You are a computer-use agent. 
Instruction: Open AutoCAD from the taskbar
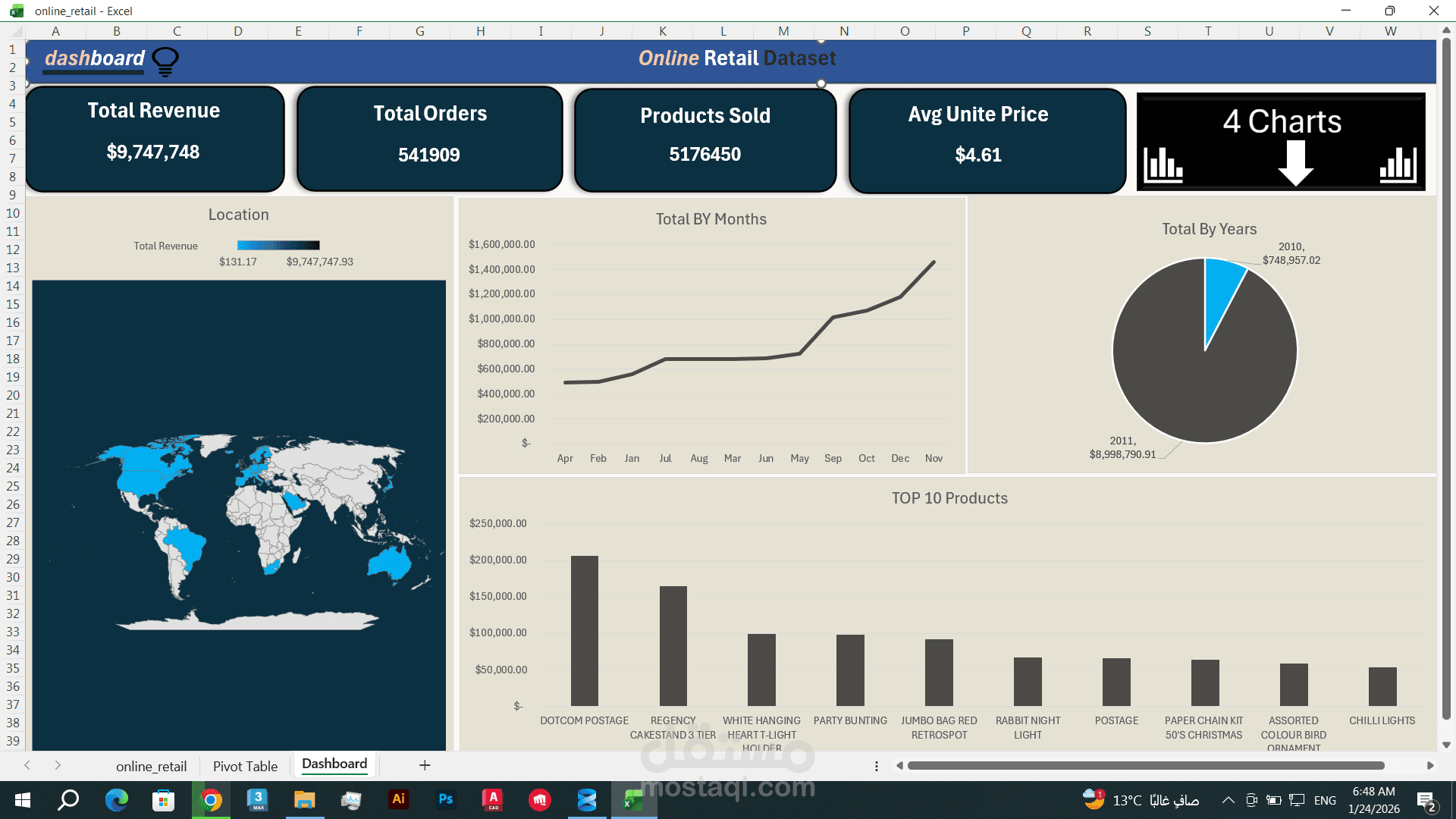pyautogui.click(x=492, y=800)
